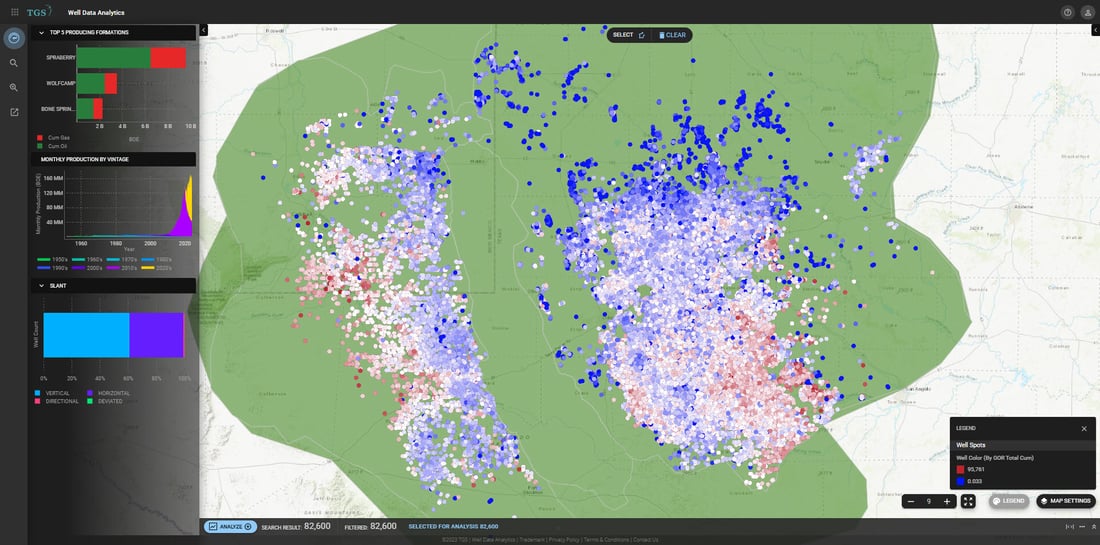Open the user account profile icon
This screenshot has height=545, width=1100.
click(1087, 12)
